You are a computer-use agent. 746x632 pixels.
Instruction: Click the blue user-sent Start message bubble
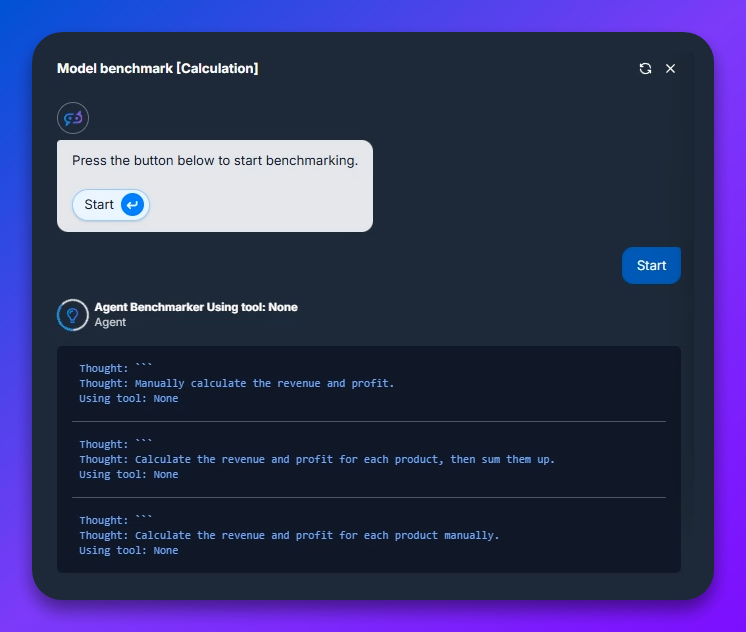coord(651,265)
